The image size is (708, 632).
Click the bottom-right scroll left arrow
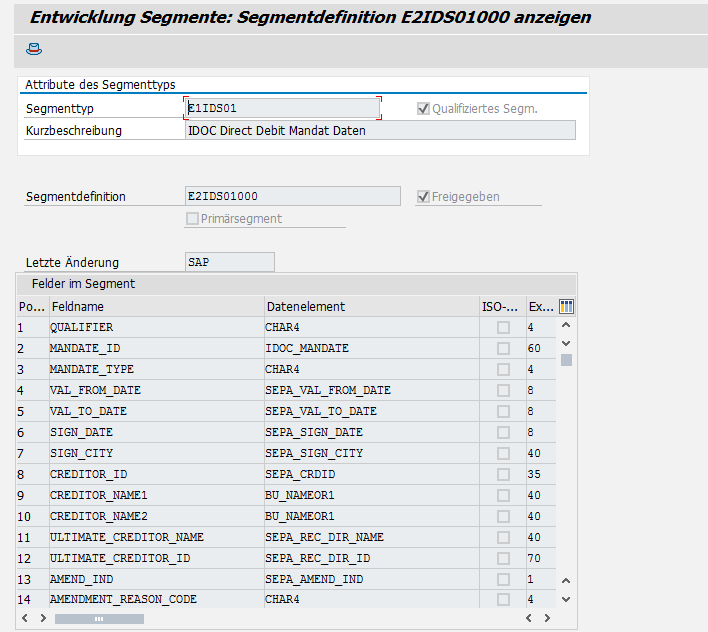(529, 618)
